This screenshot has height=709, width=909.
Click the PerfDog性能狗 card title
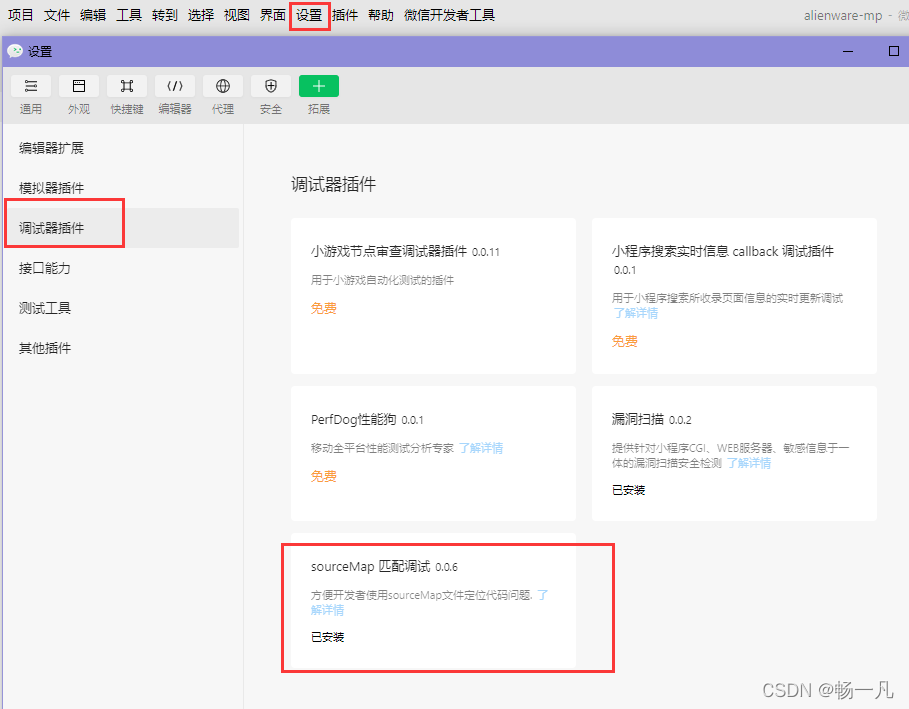pos(354,419)
